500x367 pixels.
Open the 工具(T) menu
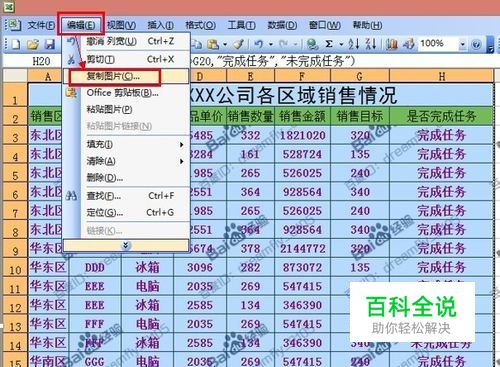[241, 25]
